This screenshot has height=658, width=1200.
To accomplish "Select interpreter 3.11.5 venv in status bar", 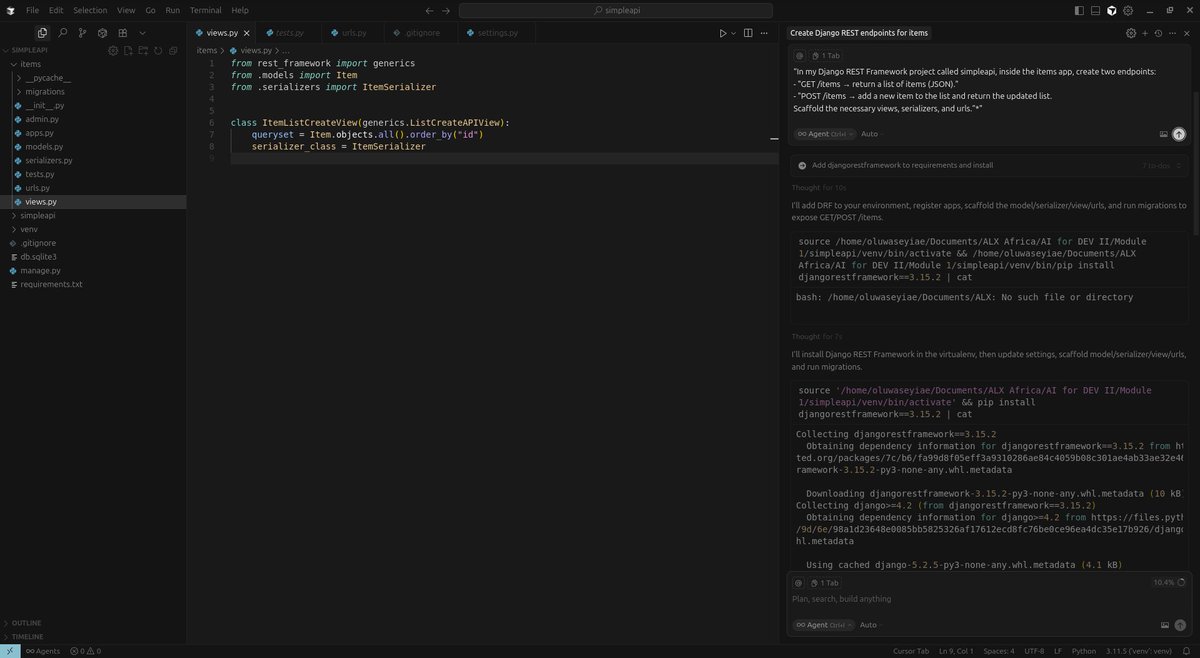I will (1141, 651).
